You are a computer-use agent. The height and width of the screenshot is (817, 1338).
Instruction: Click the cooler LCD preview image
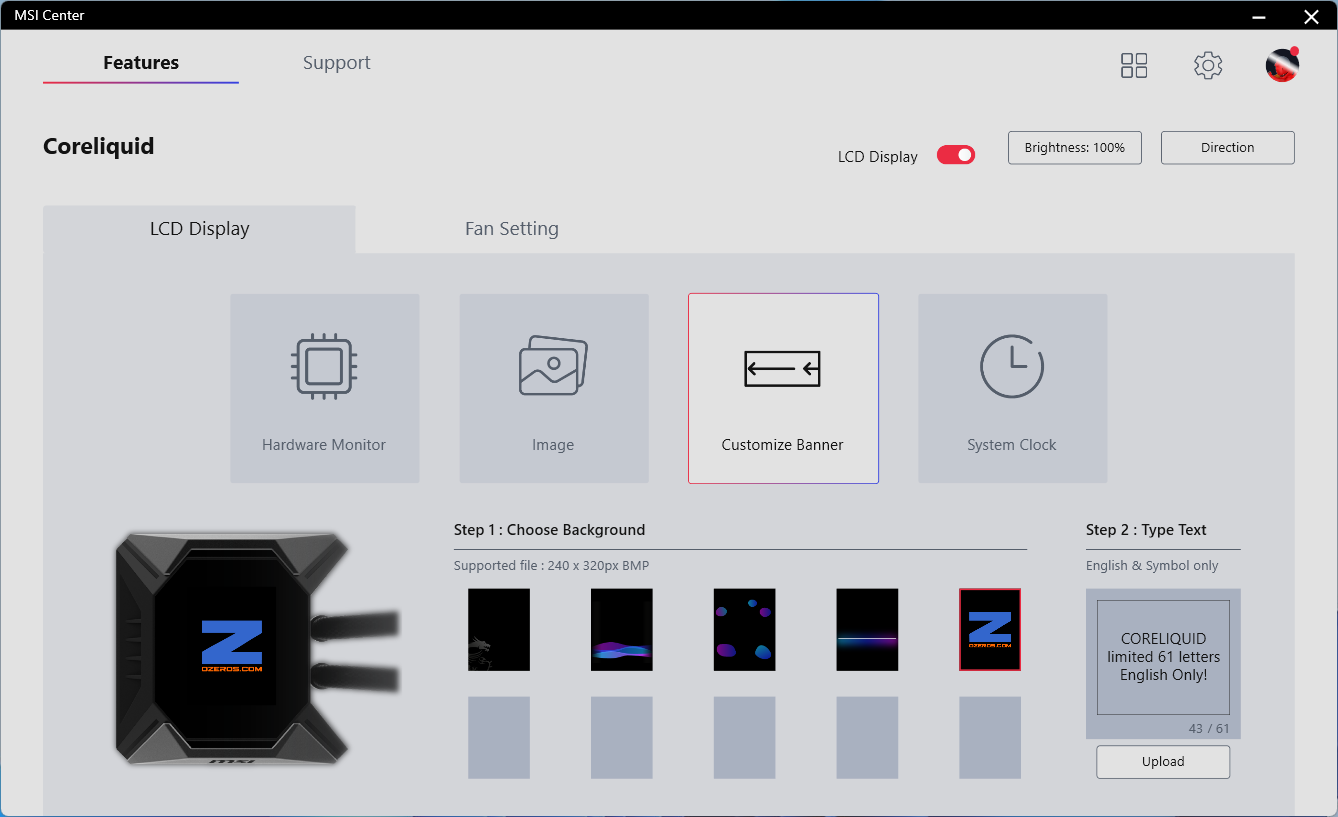[231, 645]
